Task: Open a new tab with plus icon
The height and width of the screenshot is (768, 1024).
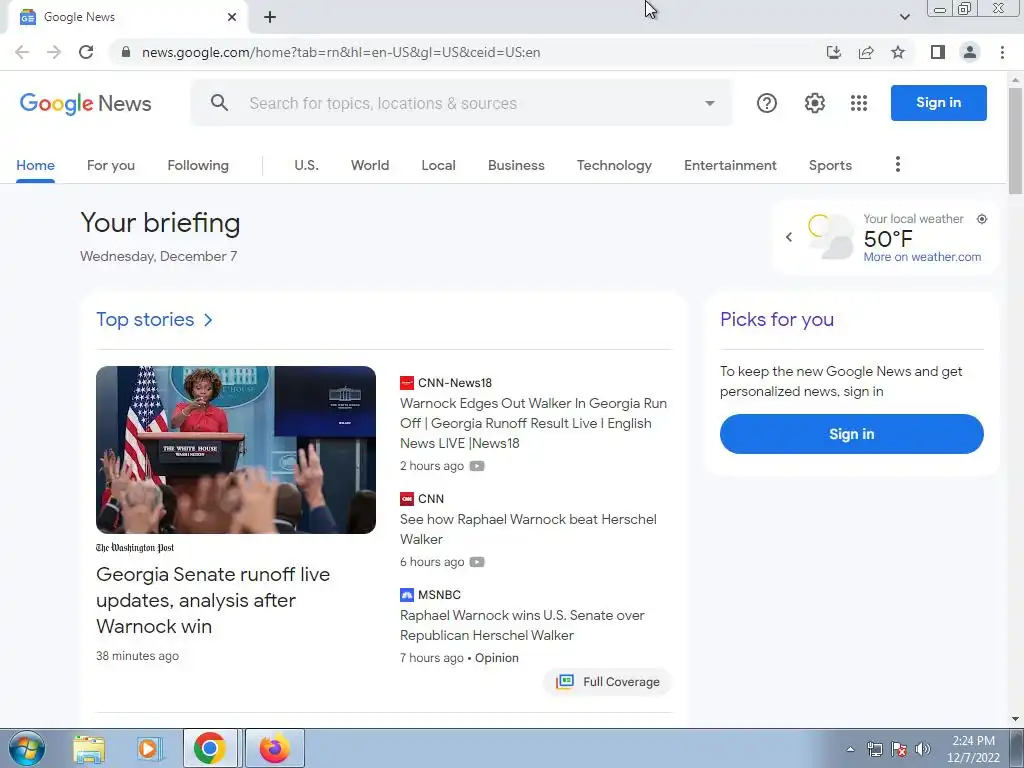Action: click(270, 17)
